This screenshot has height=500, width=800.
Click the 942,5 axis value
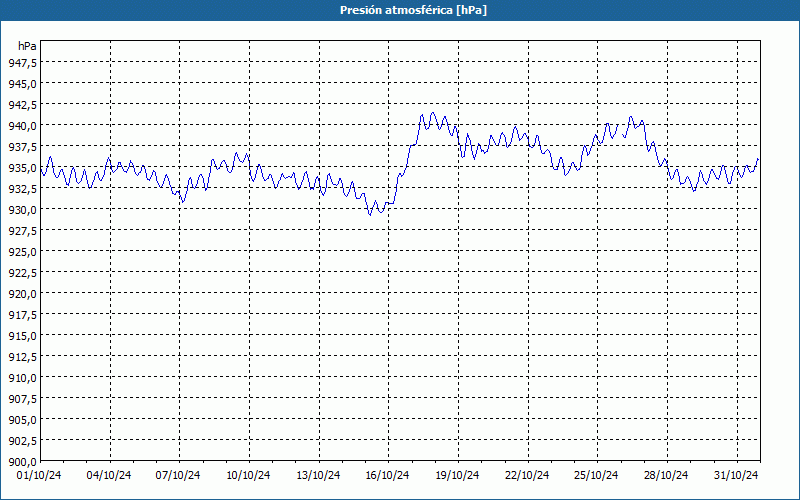pos(22,105)
